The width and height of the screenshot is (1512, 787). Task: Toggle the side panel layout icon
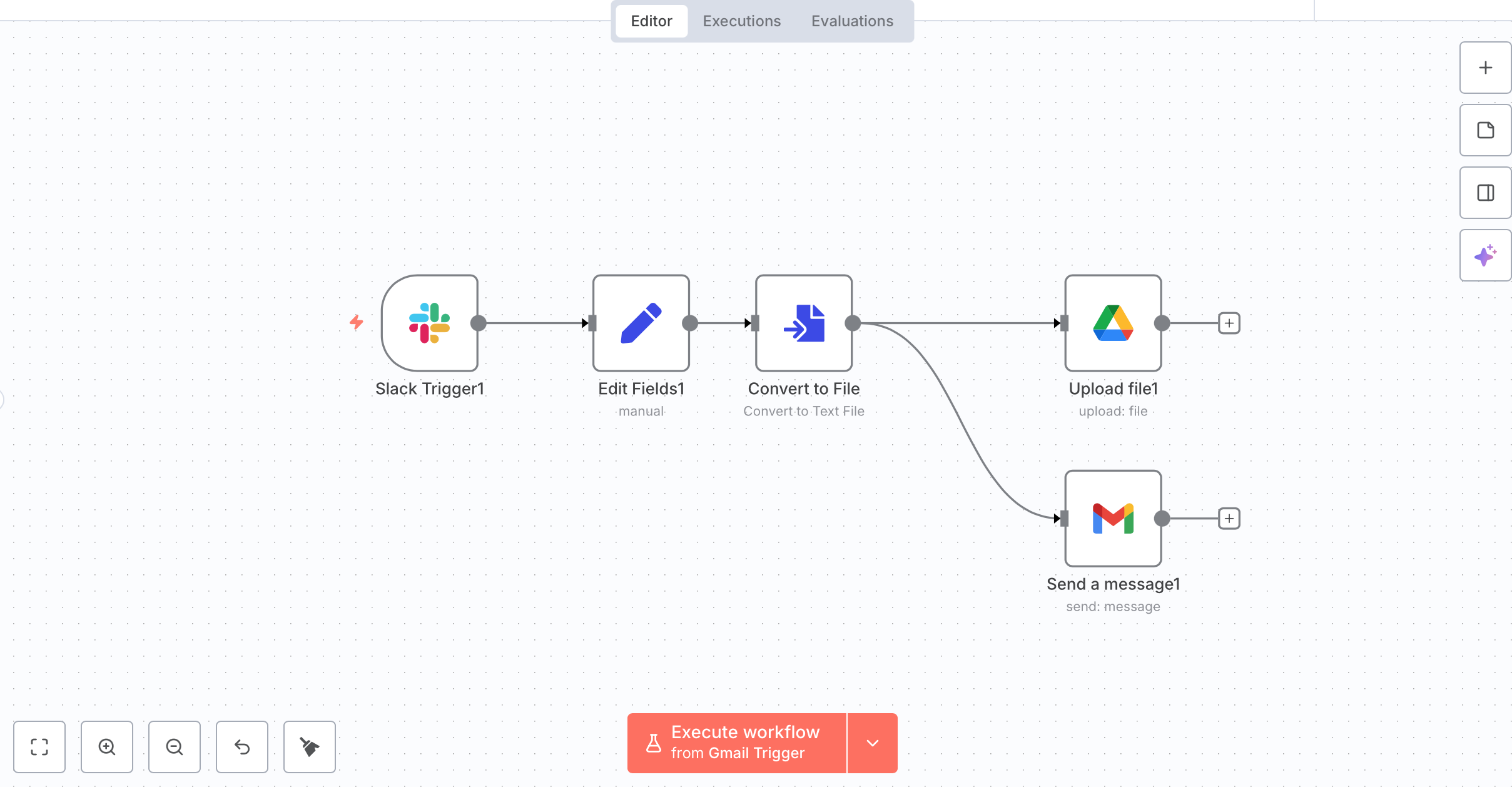pyautogui.click(x=1485, y=193)
